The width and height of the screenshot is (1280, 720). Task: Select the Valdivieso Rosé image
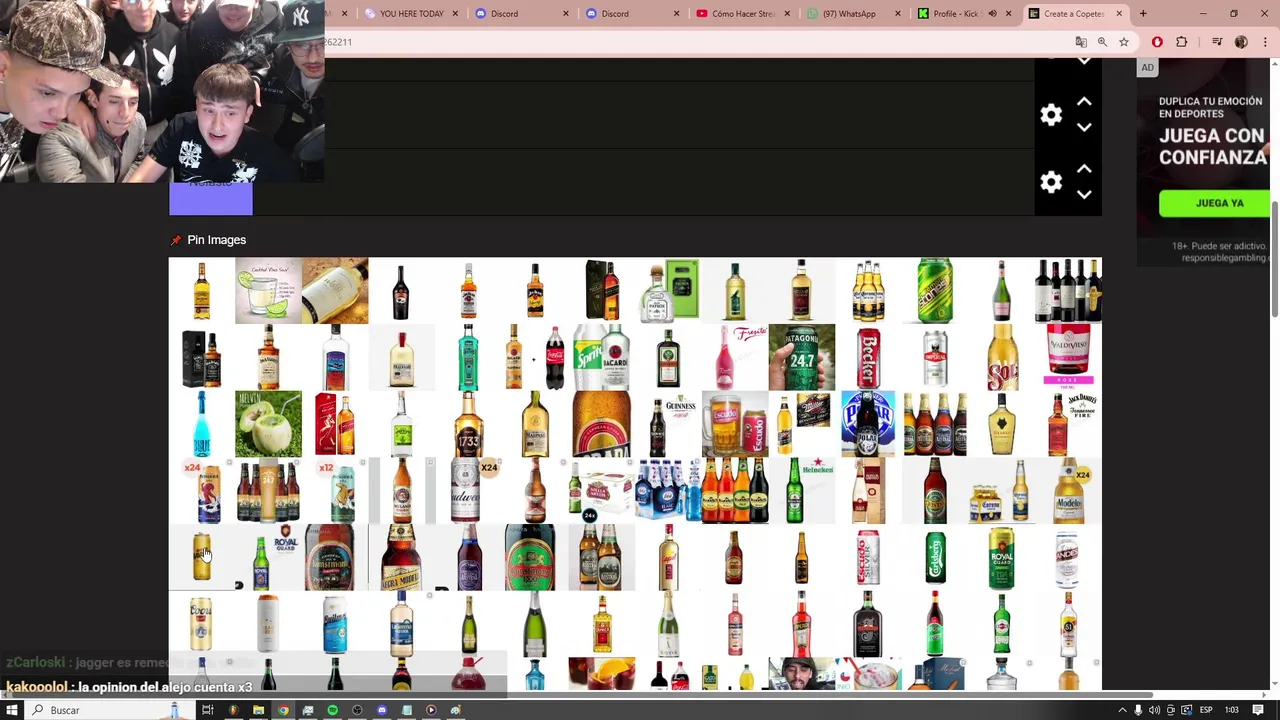pos(1068,357)
